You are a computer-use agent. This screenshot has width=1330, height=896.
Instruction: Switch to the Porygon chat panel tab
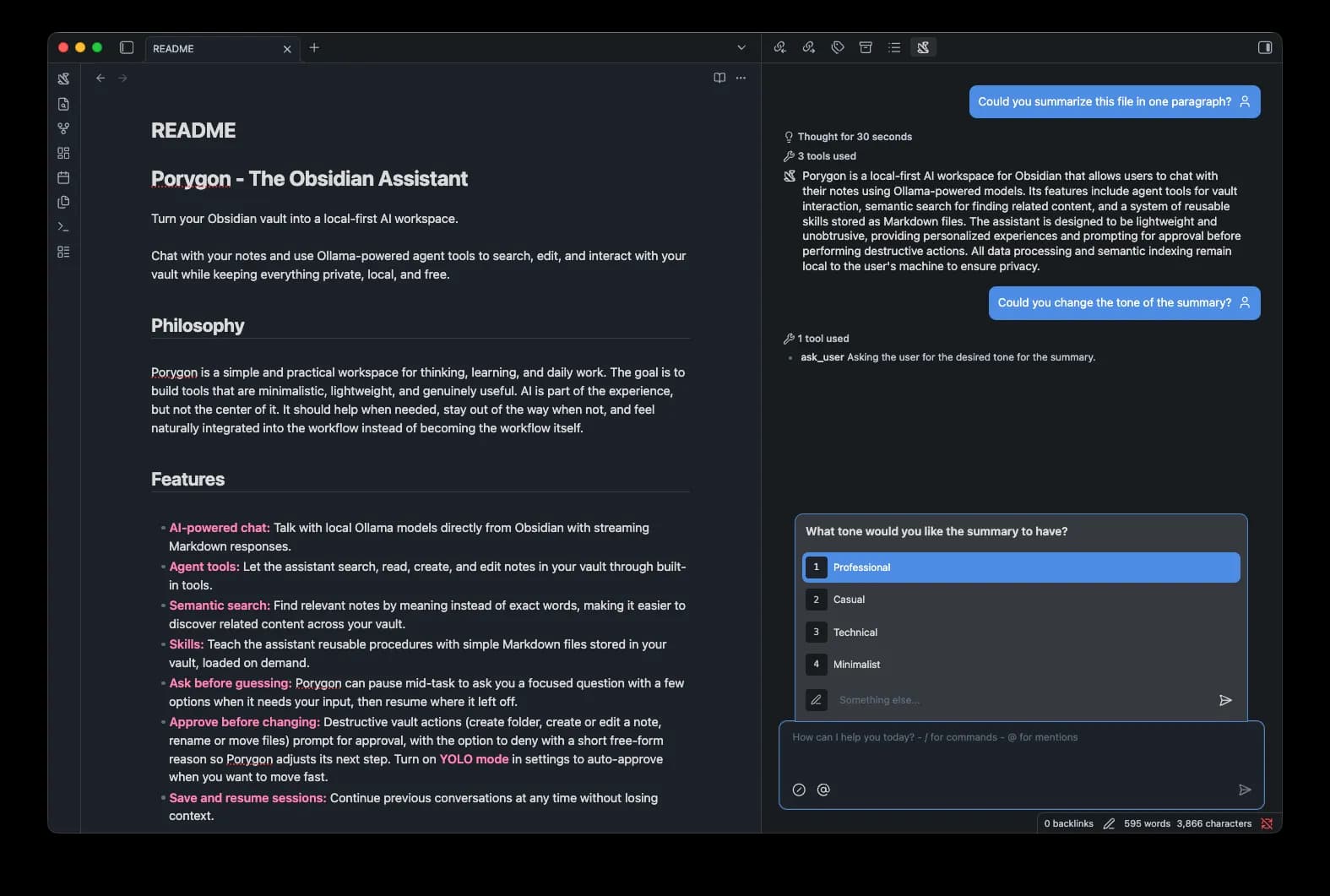coord(923,47)
